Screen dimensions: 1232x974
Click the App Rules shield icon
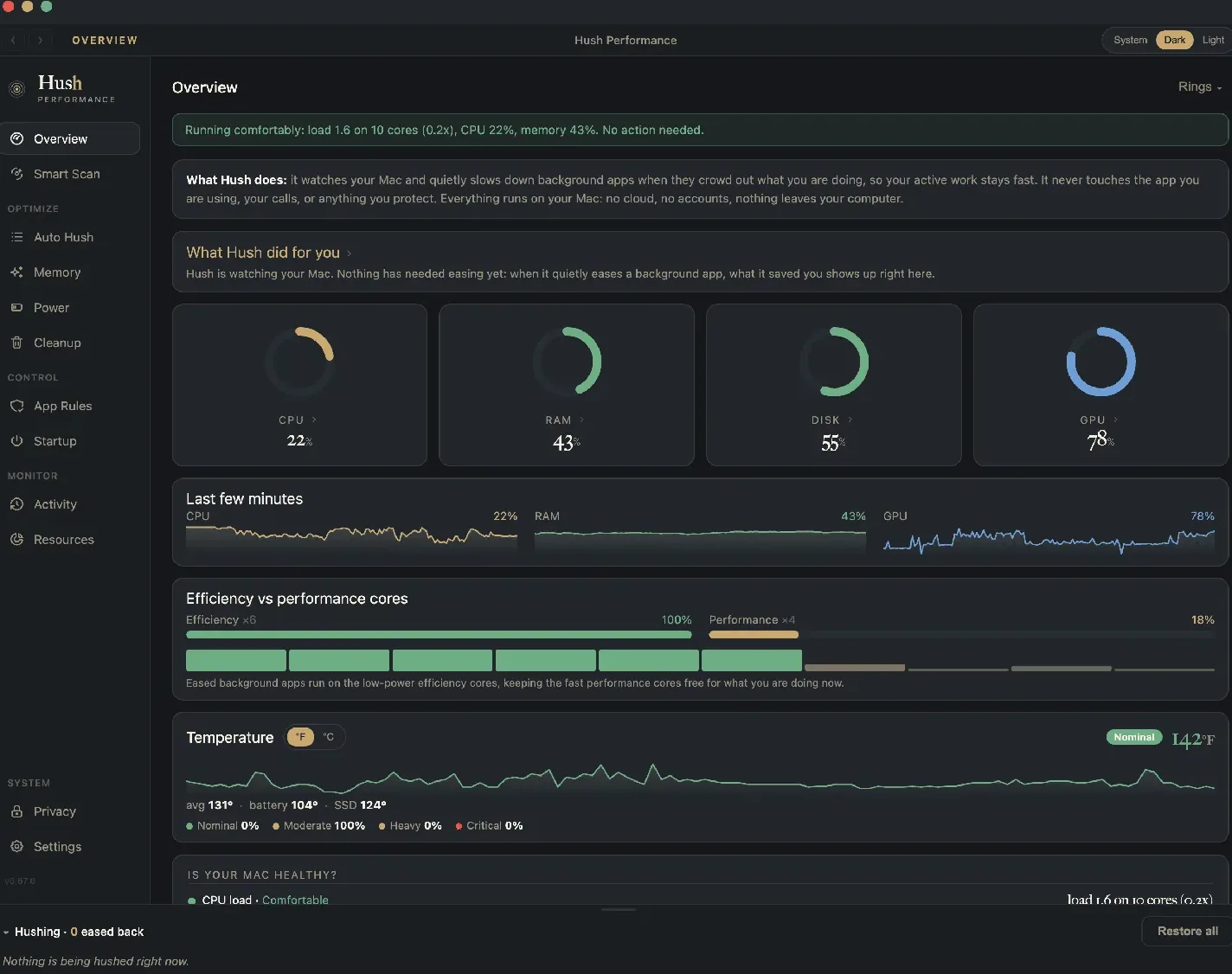click(x=16, y=406)
